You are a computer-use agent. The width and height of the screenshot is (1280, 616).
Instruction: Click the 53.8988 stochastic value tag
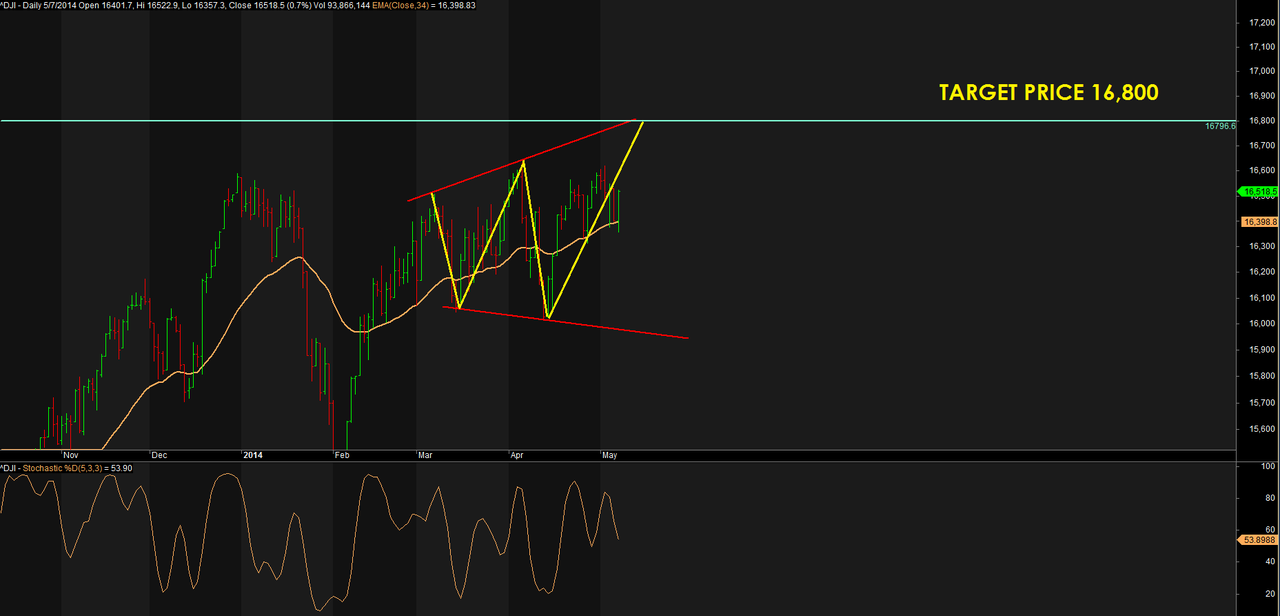(1260, 540)
